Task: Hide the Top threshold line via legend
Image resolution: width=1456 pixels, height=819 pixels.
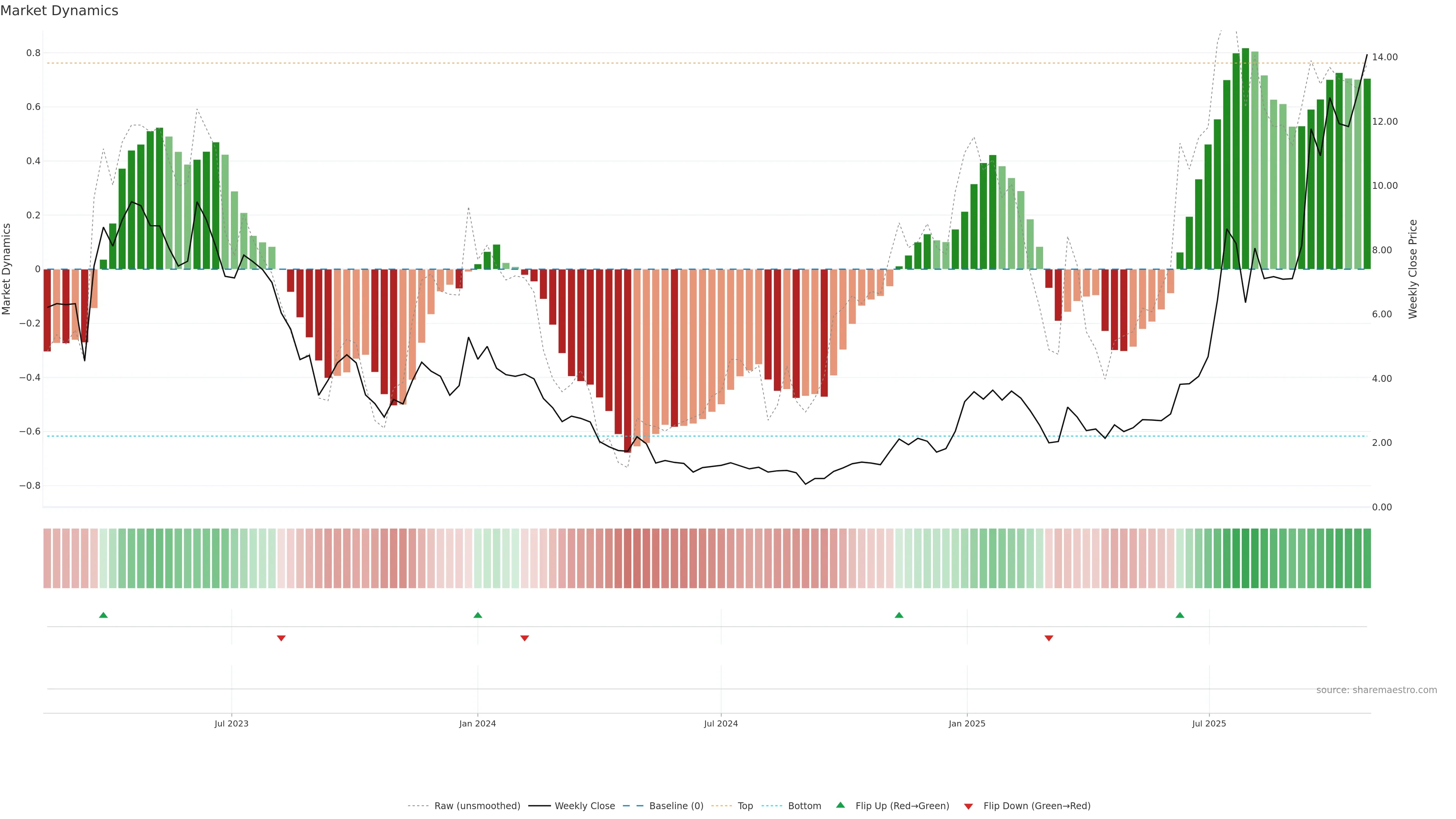Action: (745, 806)
